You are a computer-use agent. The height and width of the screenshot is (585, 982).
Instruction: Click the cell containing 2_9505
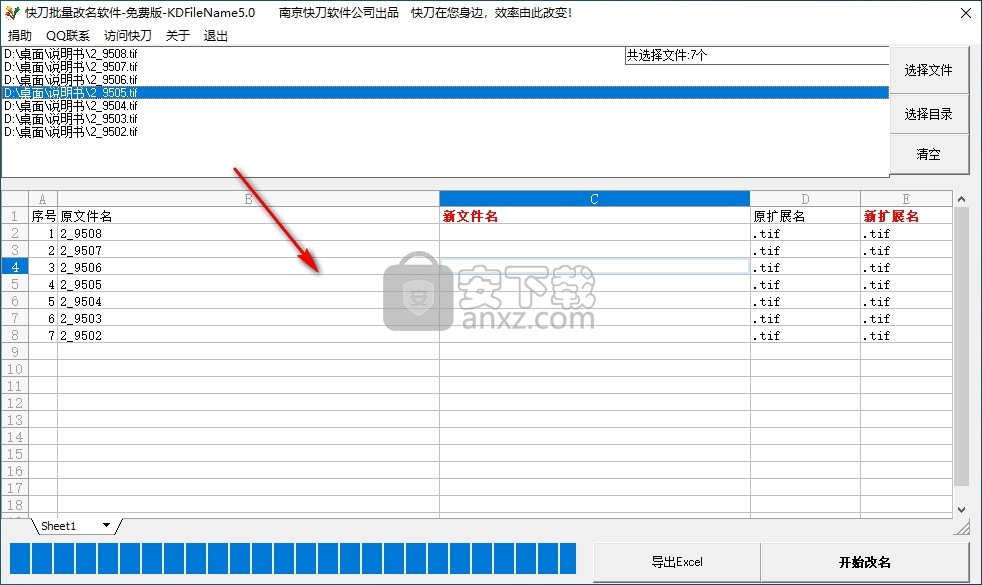248,284
